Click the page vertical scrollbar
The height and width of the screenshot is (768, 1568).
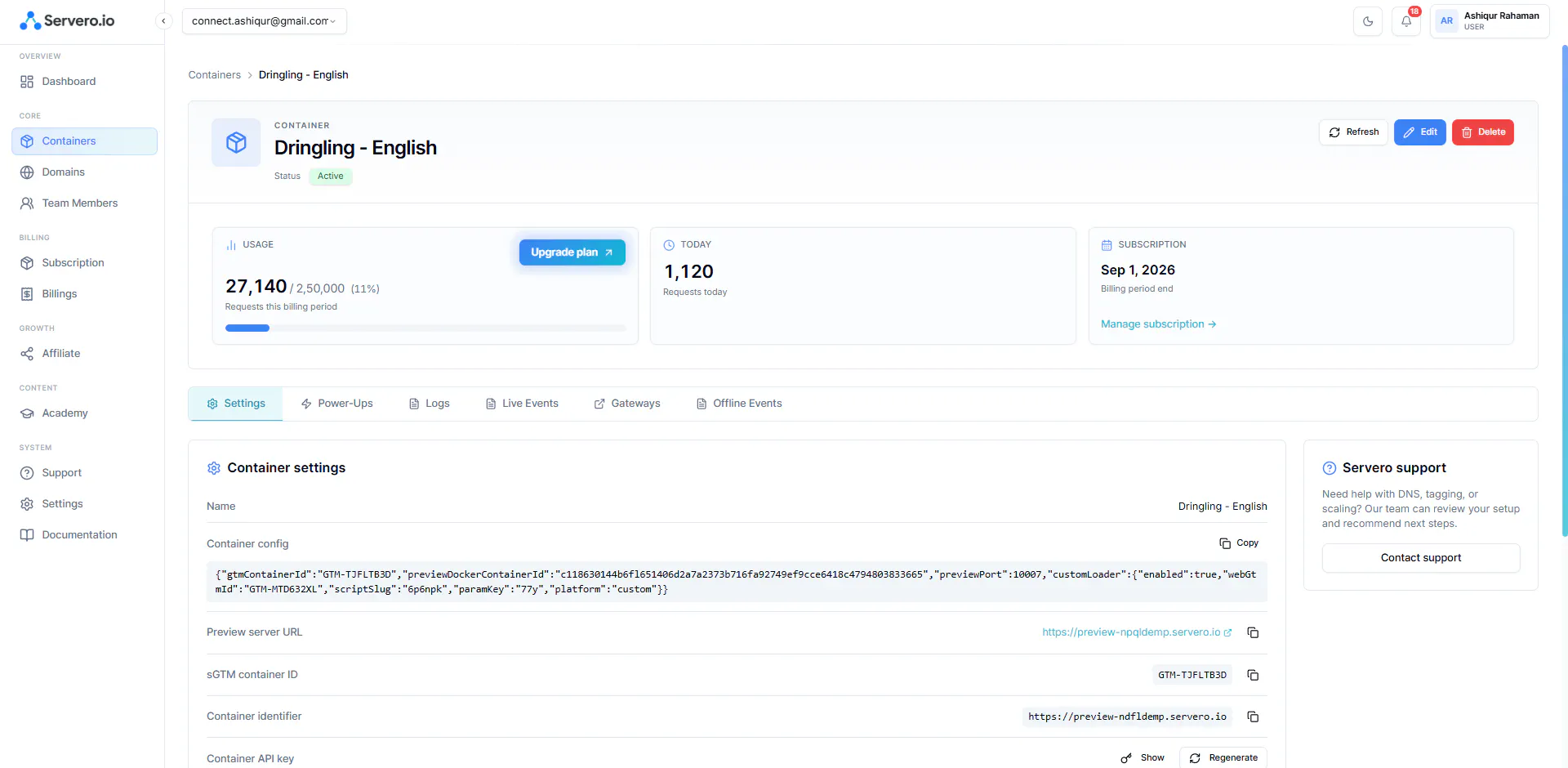pyautogui.click(x=1564, y=291)
